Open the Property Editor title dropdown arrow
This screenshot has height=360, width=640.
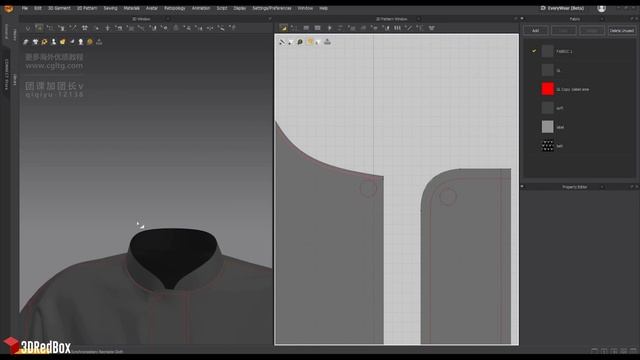[602, 187]
